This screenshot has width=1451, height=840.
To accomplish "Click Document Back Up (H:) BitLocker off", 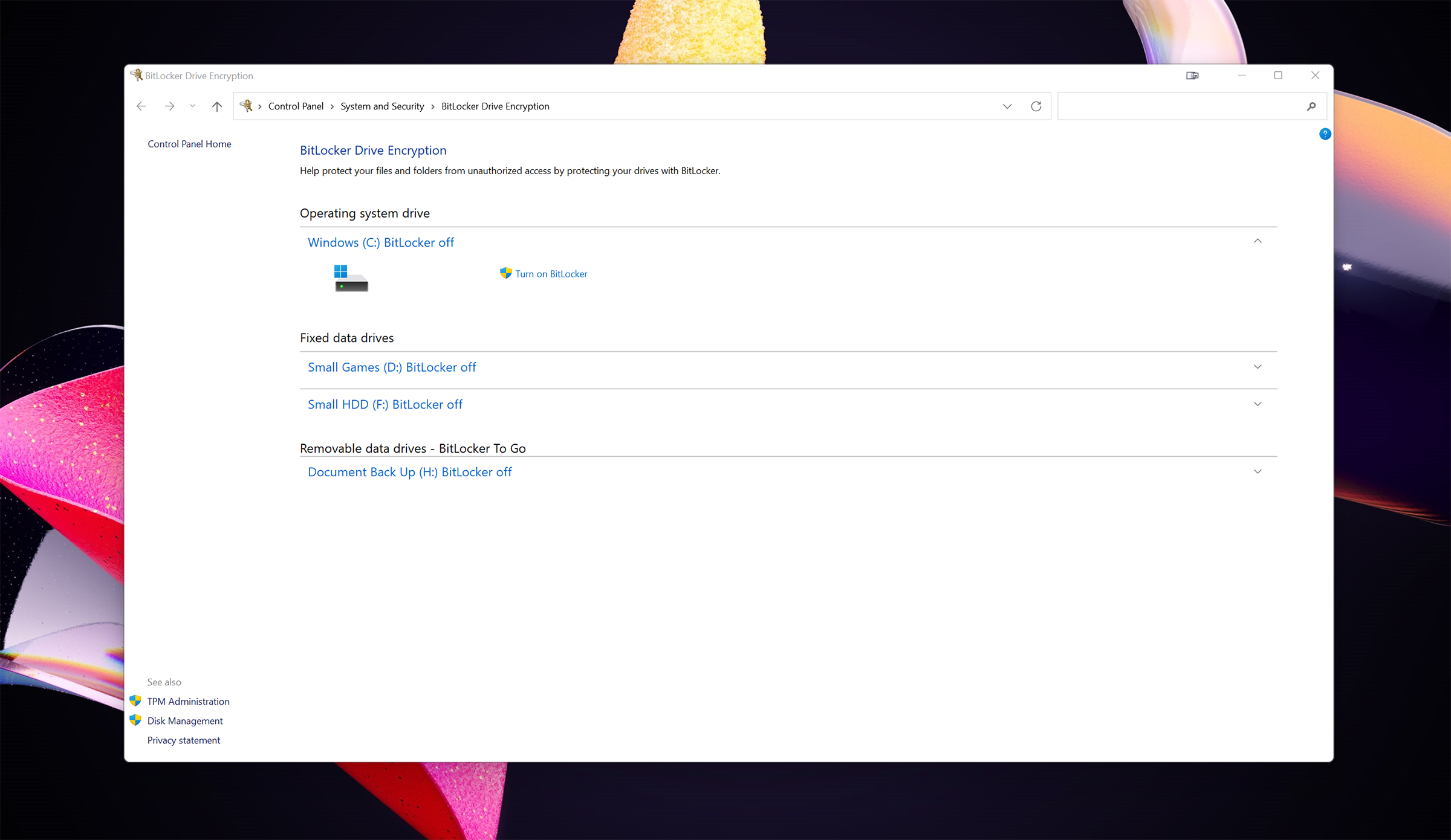I will click(410, 472).
